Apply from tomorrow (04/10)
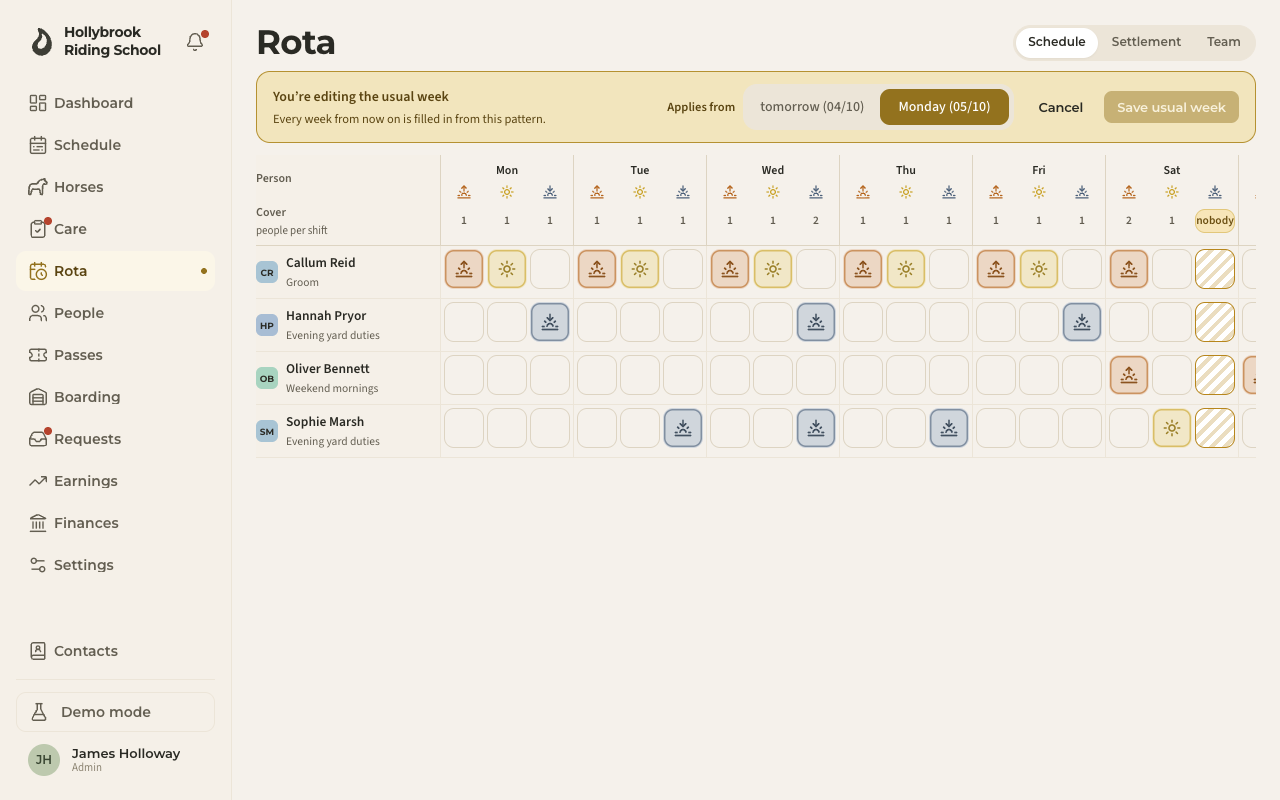The height and width of the screenshot is (800, 1280). pyautogui.click(x=812, y=107)
